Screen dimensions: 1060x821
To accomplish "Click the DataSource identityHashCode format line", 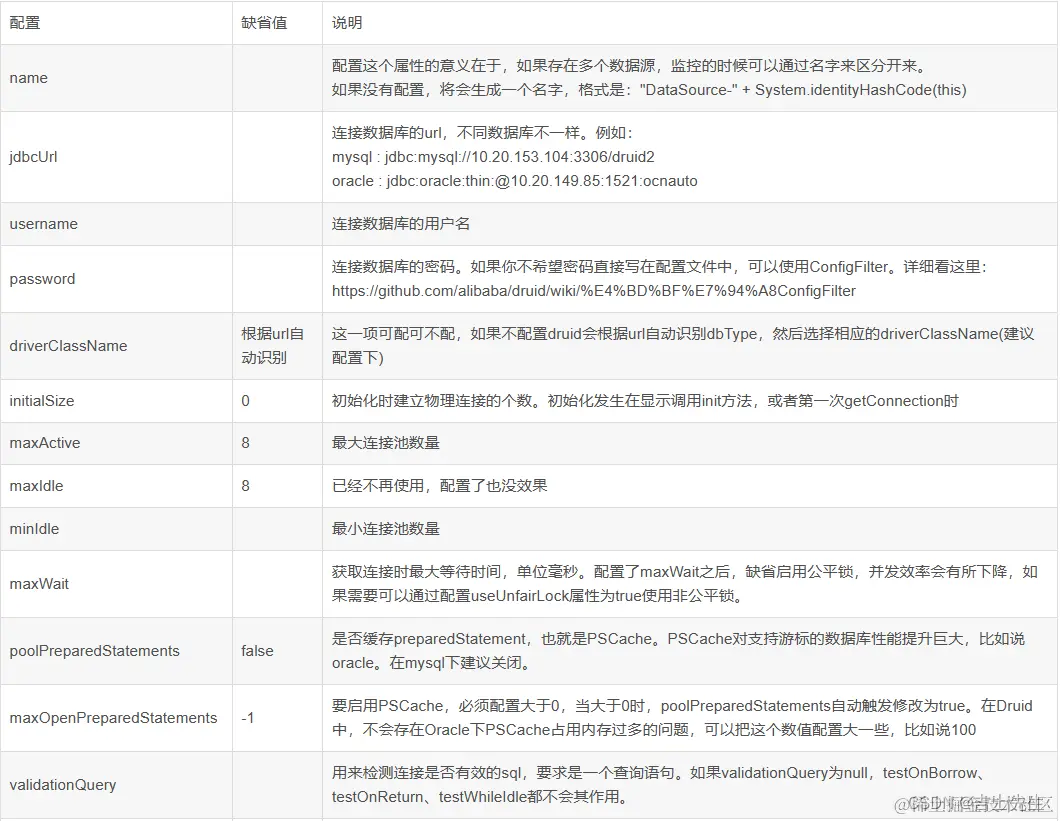I will pyautogui.click(x=649, y=90).
